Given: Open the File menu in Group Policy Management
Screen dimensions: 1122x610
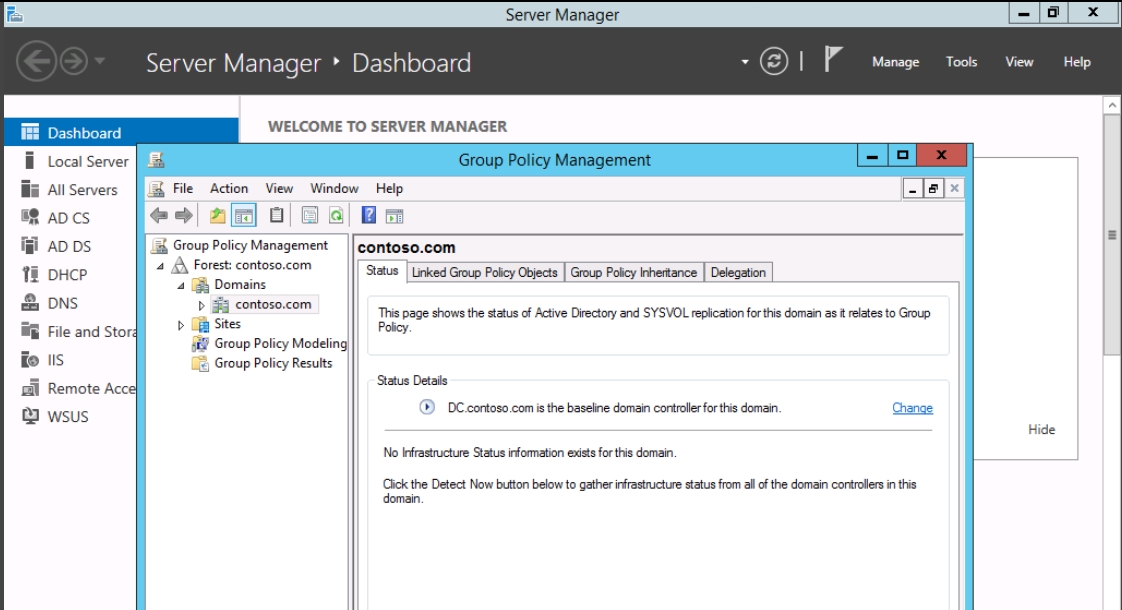Looking at the screenshot, I should [x=182, y=188].
